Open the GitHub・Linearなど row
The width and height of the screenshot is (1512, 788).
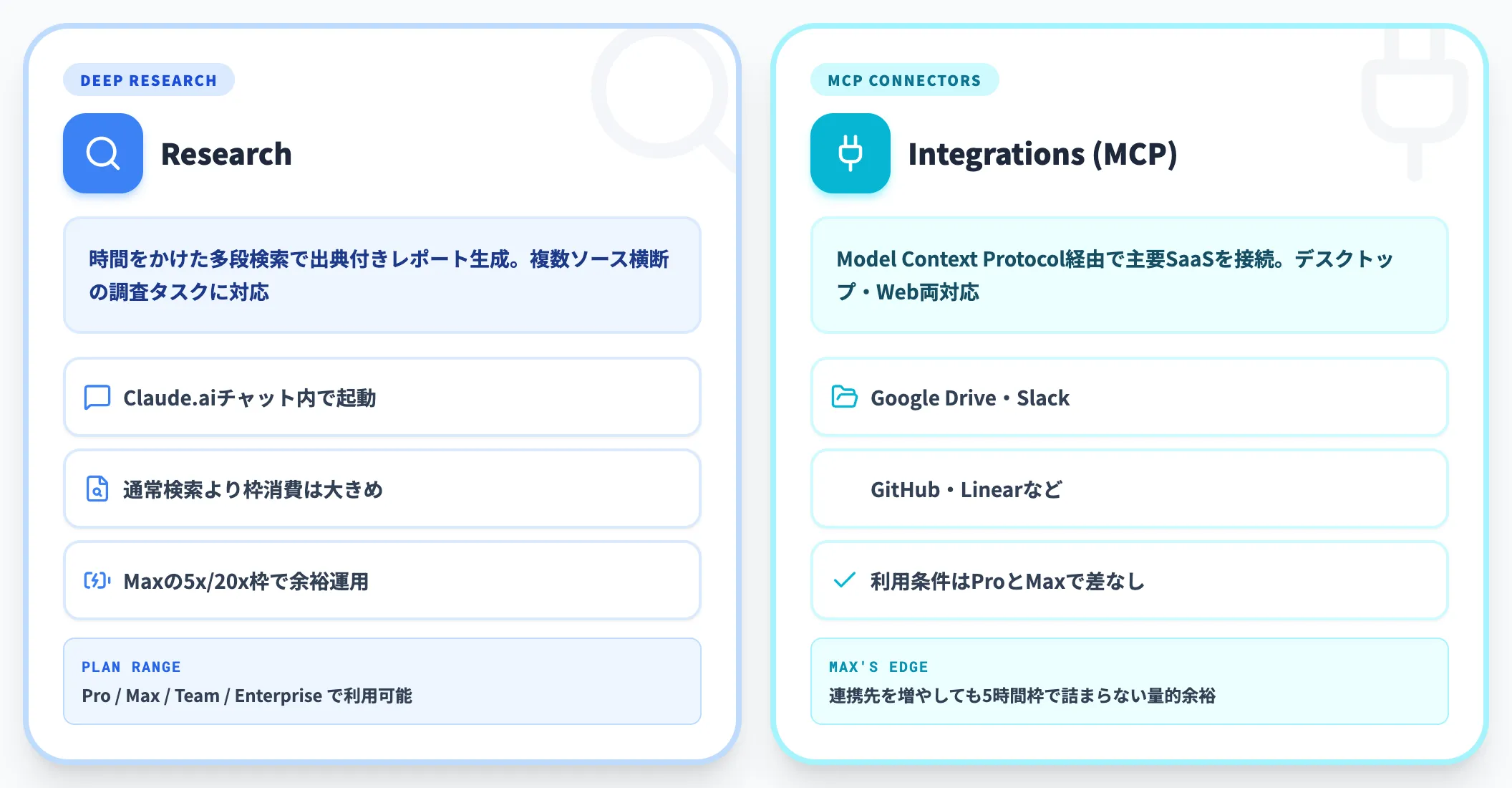1130,489
